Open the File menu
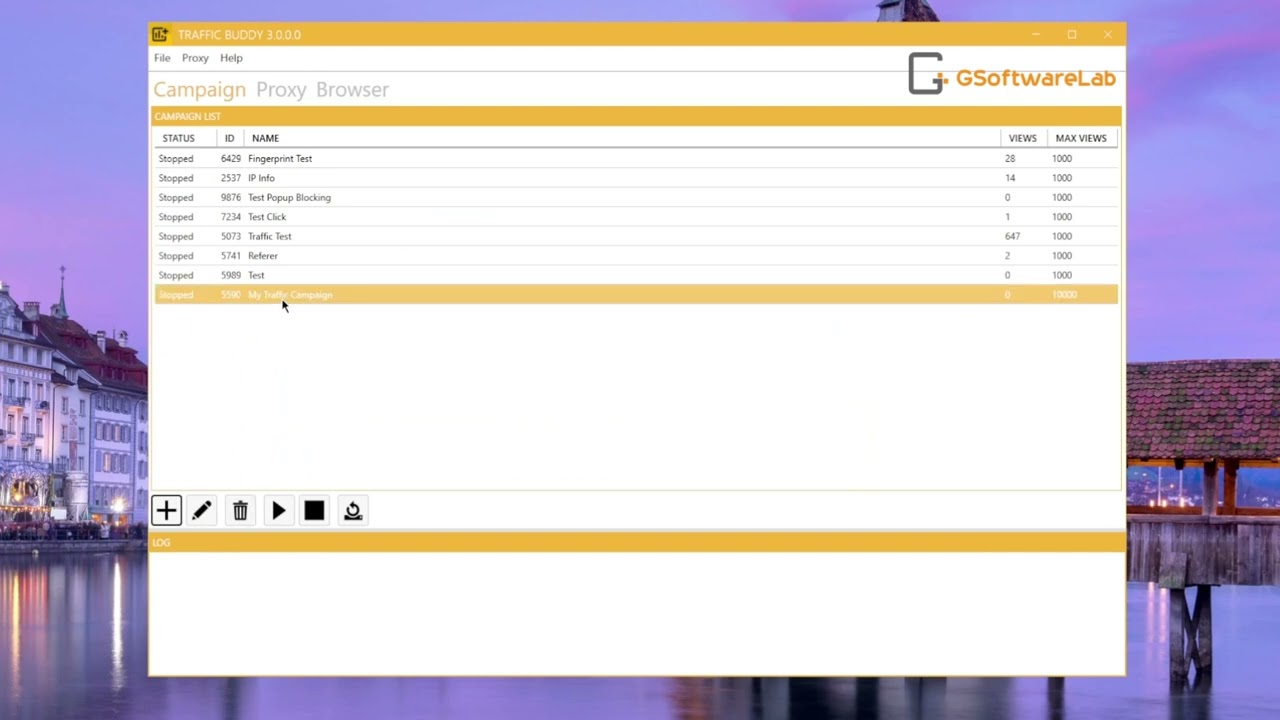The image size is (1280, 720). (162, 58)
